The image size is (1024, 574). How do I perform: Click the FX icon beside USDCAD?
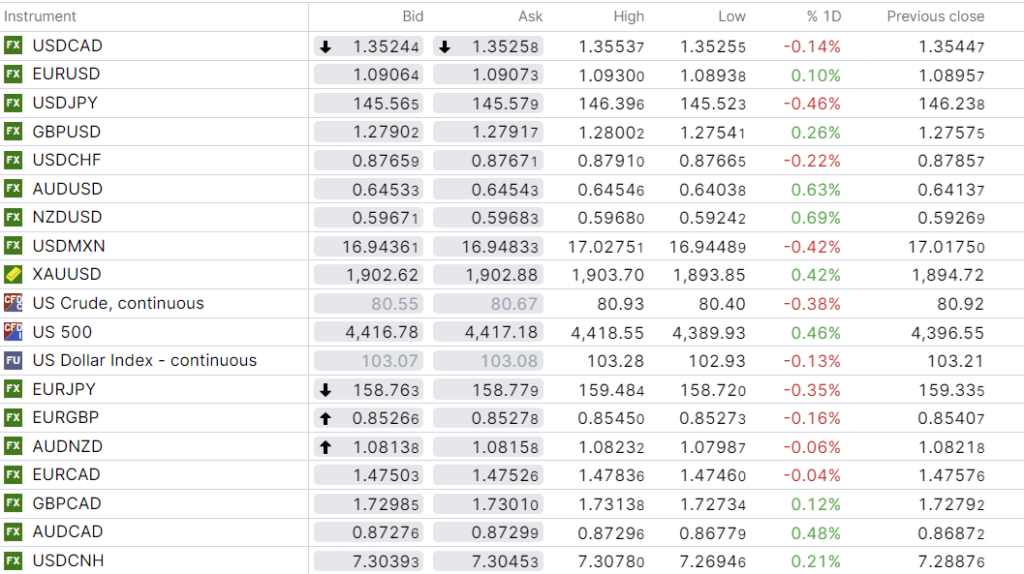point(13,46)
